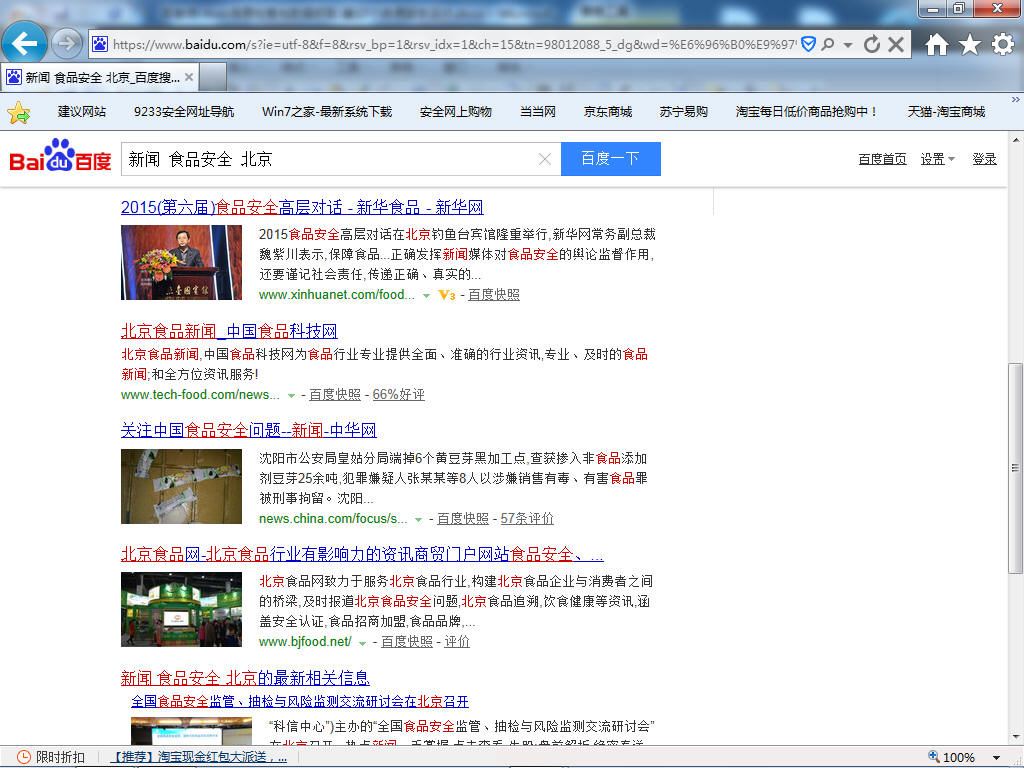Expand bookmarks bar overflow chevron
1024x768 pixels.
(x=1016, y=100)
